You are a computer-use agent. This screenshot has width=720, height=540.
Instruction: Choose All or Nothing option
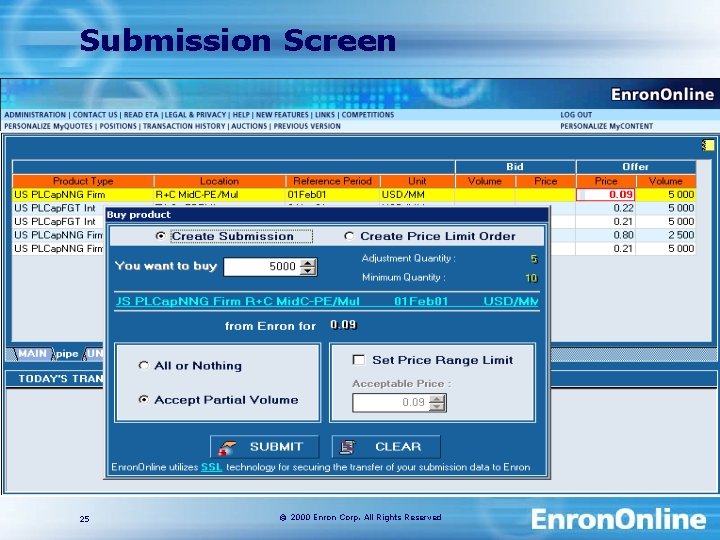[x=143, y=366]
